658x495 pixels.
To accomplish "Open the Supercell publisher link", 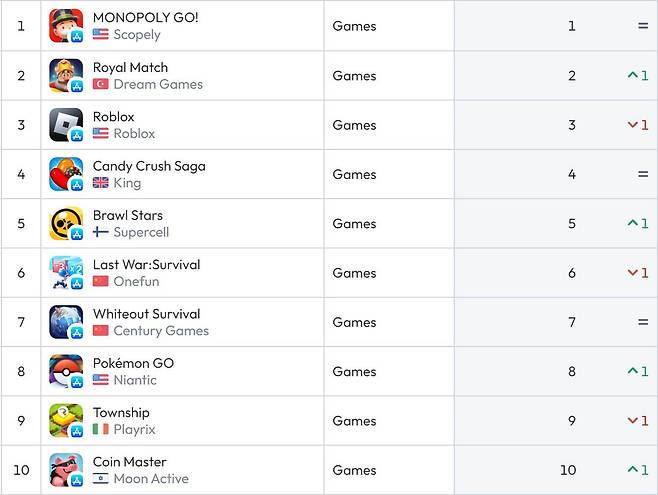I will tap(141, 232).
